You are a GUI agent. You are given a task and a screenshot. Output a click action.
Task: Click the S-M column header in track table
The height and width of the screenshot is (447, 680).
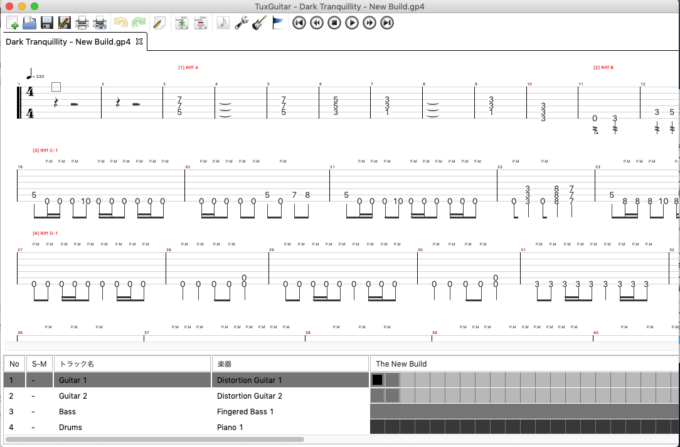[40, 363]
